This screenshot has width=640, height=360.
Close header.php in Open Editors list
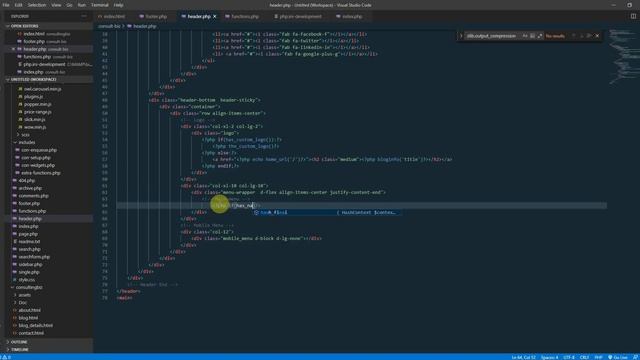click(13, 49)
